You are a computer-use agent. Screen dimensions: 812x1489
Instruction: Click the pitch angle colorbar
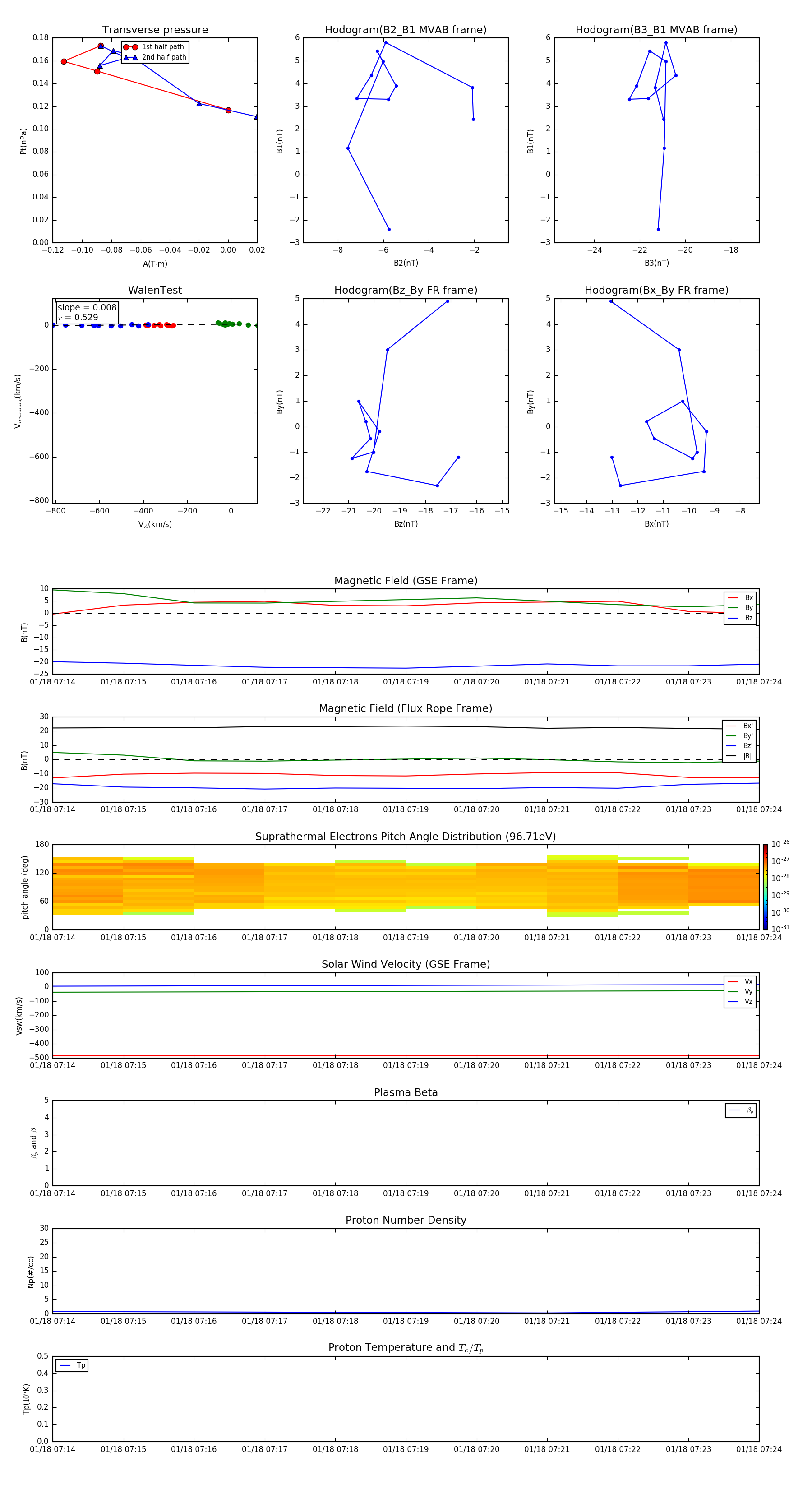[x=765, y=887]
